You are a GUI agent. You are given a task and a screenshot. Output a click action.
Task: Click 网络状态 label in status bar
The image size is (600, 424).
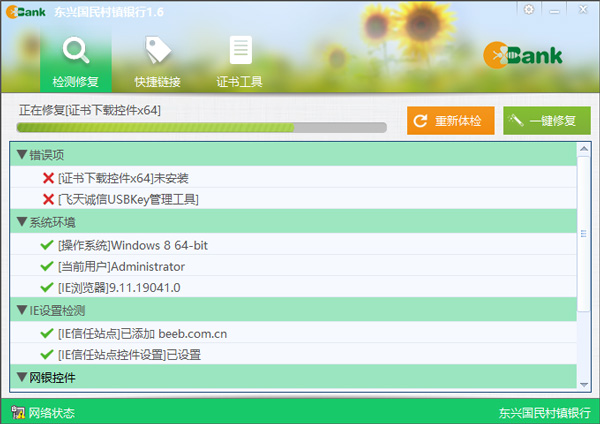click(x=52, y=413)
